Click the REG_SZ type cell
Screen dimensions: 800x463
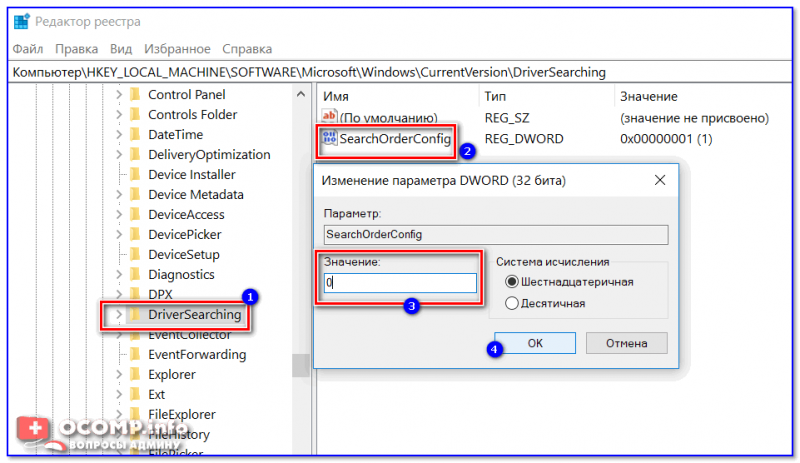coord(507,118)
